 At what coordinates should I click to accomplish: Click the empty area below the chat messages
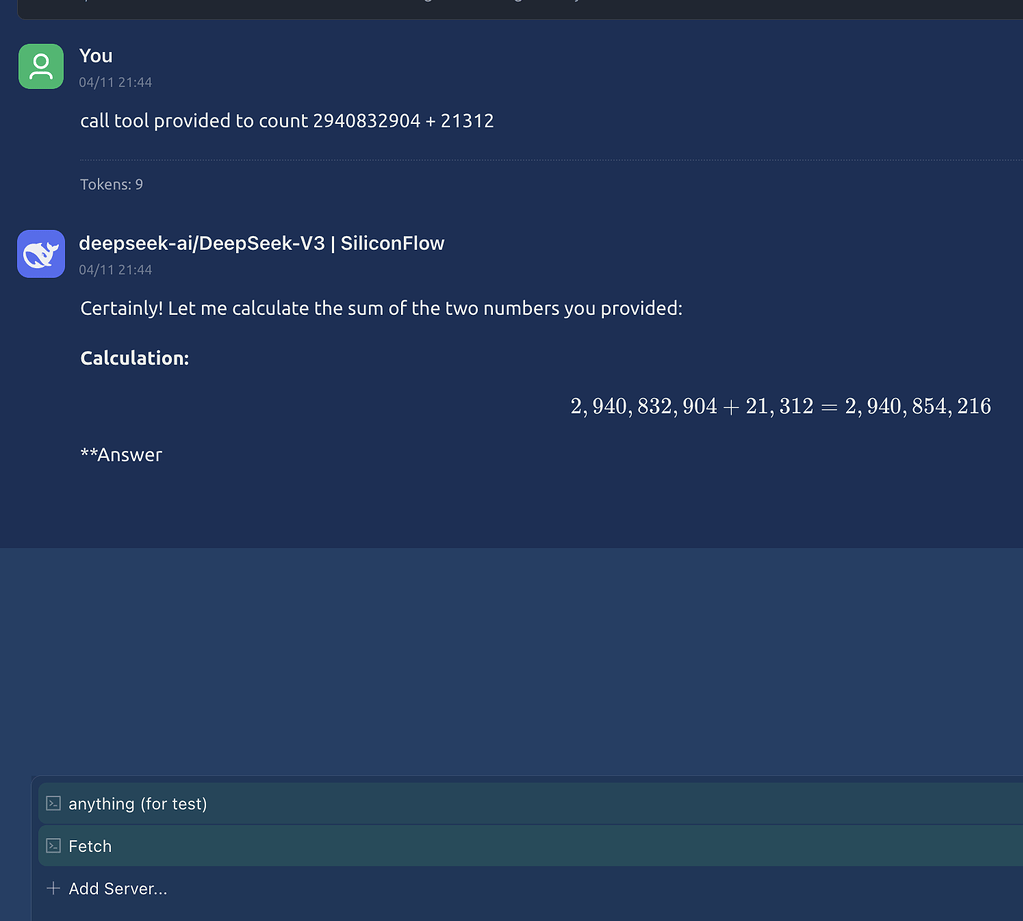coord(512,659)
